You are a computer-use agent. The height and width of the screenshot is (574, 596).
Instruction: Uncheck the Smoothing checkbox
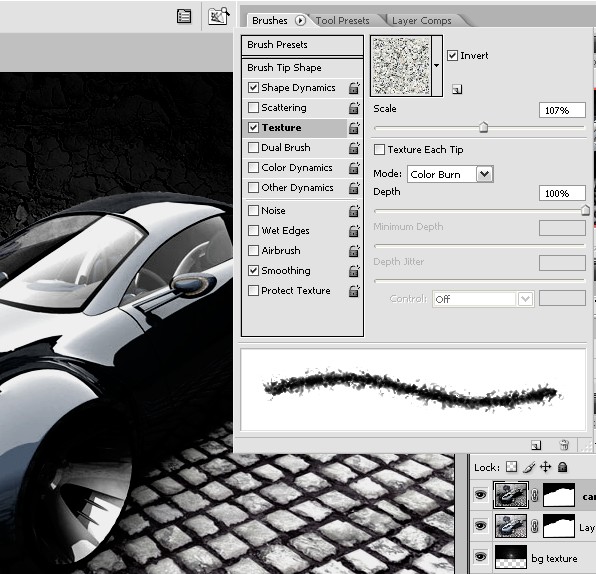254,270
